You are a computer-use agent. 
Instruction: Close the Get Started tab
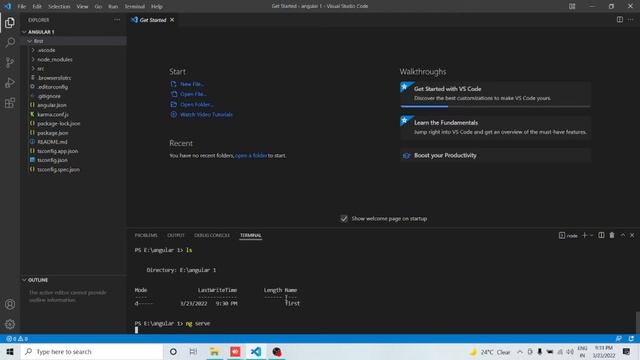pyautogui.click(x=172, y=20)
